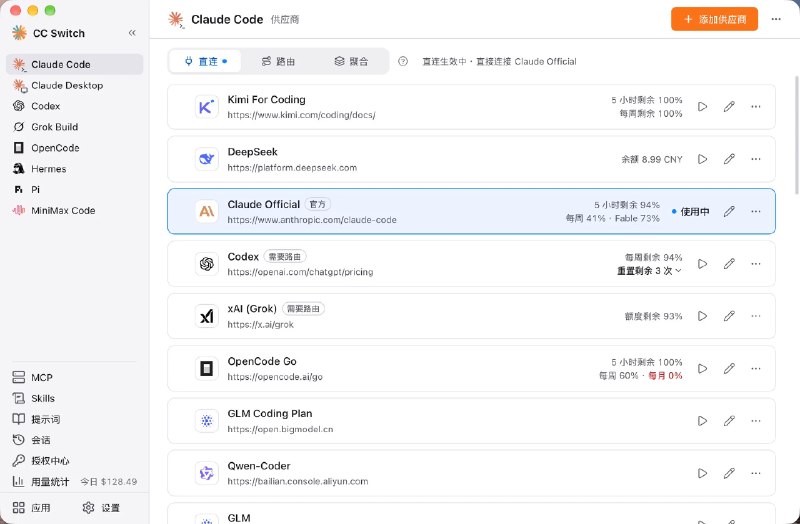
Task: Open the help question-mark icon beside tabs
Action: tap(403, 61)
